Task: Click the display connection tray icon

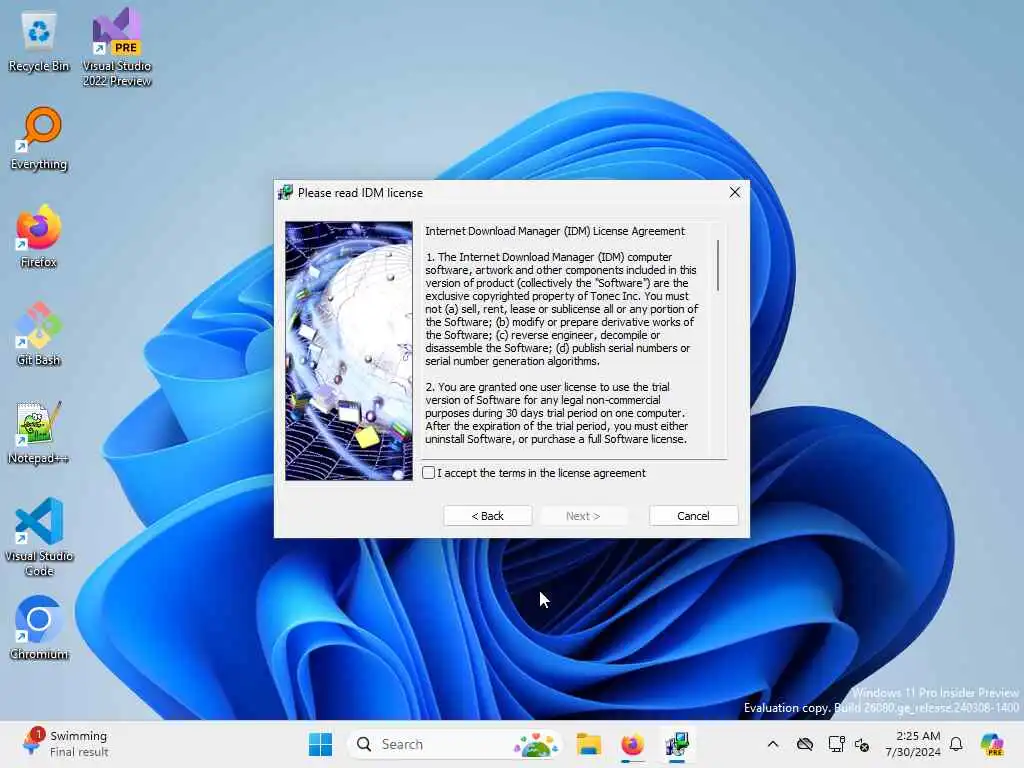Action: click(836, 744)
